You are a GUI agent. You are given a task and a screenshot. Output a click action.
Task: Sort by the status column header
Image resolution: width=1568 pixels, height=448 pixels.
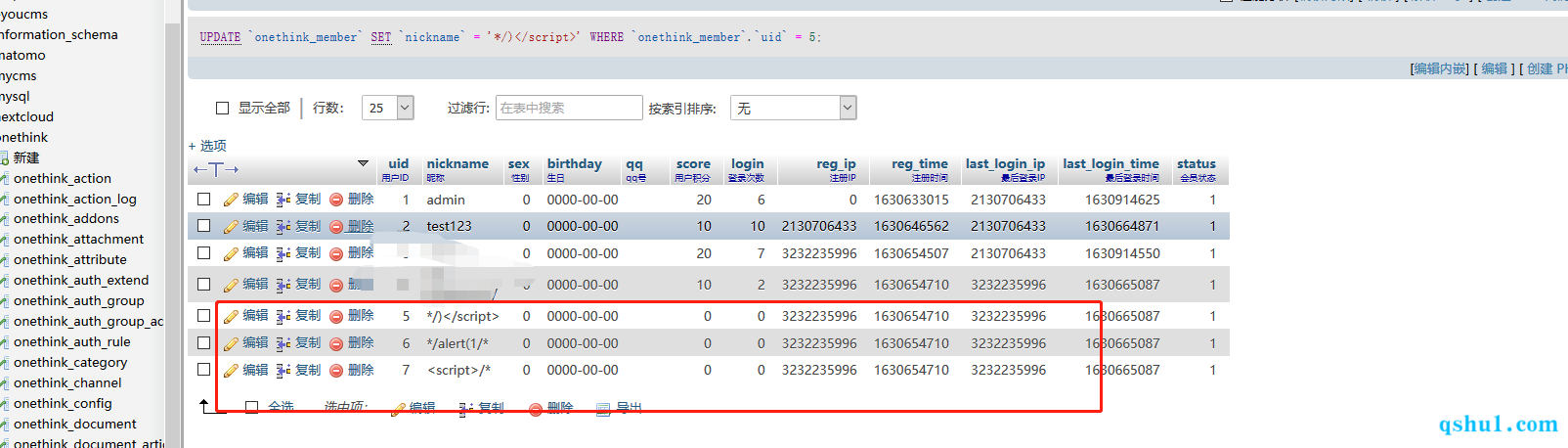click(1197, 164)
